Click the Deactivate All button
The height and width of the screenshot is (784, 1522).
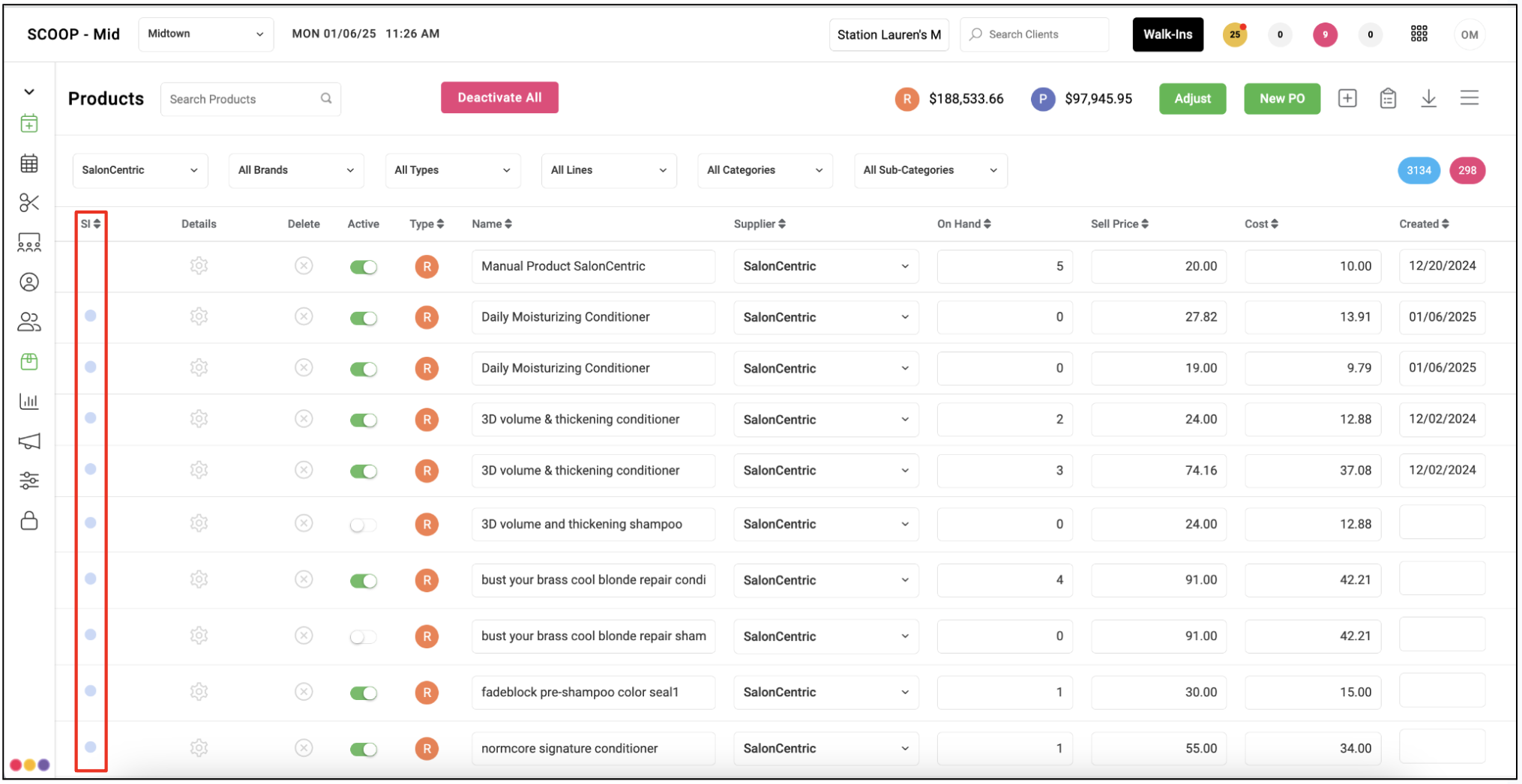point(499,97)
